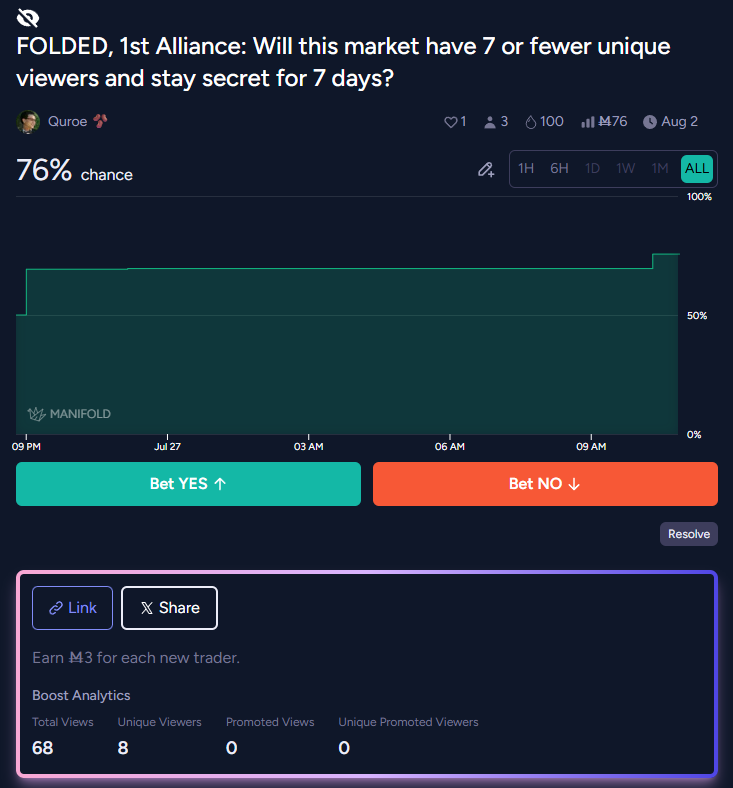Open traders list person icon
Image resolution: width=733 pixels, height=788 pixels.
pos(489,122)
